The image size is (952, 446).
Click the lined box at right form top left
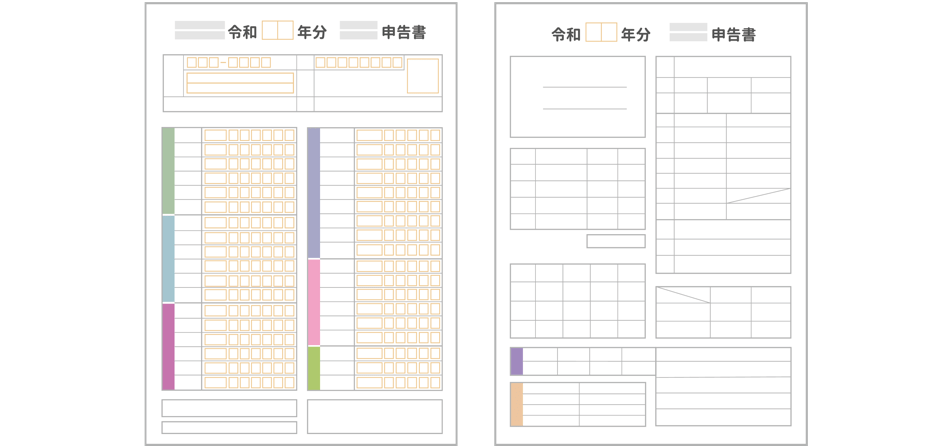tap(577, 96)
